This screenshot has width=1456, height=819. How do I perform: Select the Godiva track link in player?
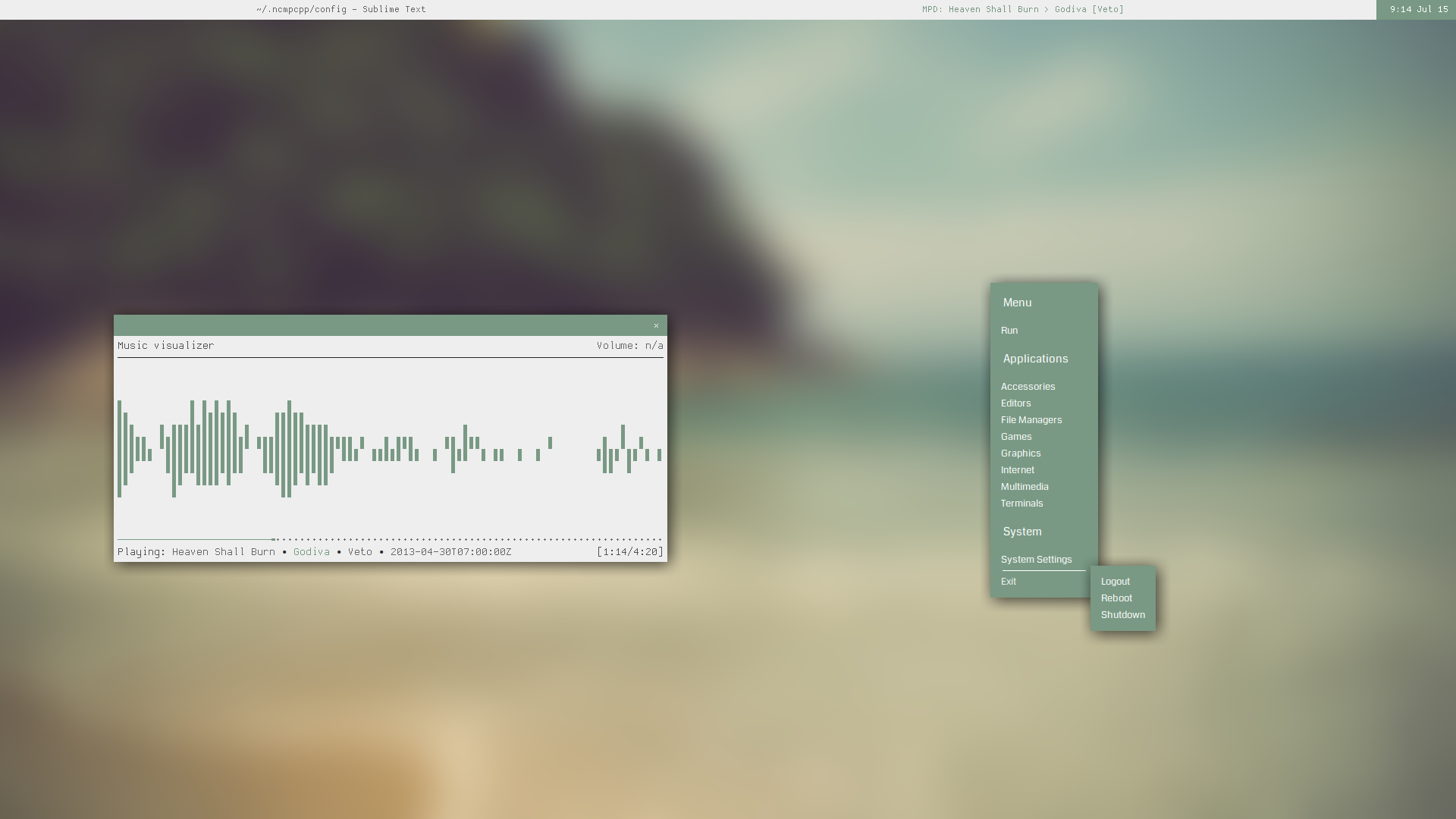click(311, 551)
